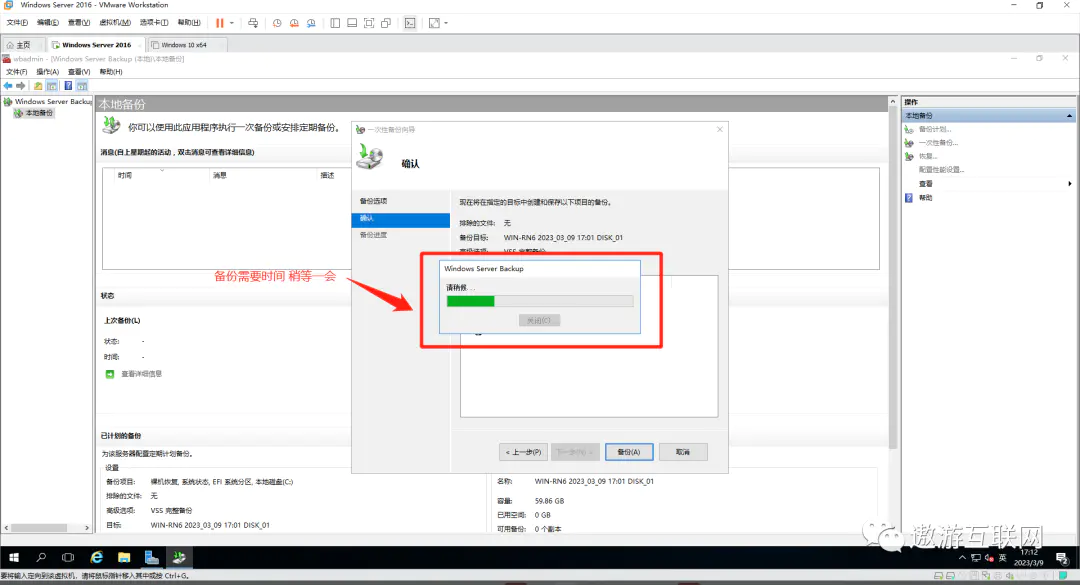Open the VMware 选项卡(T) menu
This screenshot has height=585, width=1080.
(154, 23)
